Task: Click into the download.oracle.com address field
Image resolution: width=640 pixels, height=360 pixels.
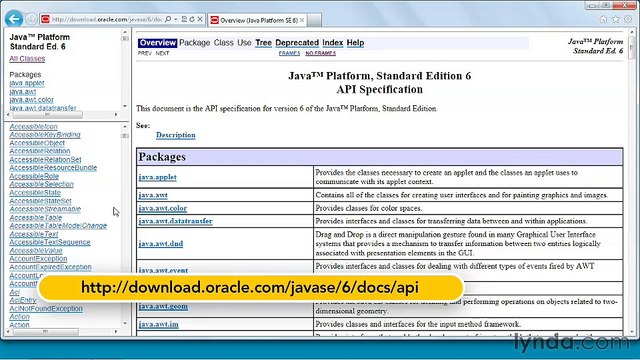Action: click(x=107, y=19)
